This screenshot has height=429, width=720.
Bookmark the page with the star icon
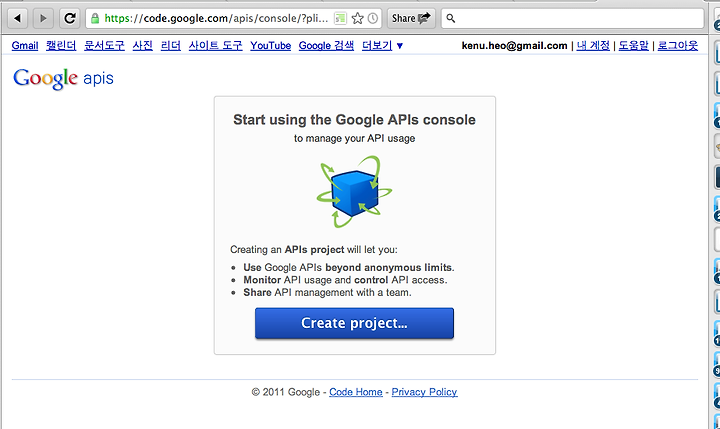(357, 18)
